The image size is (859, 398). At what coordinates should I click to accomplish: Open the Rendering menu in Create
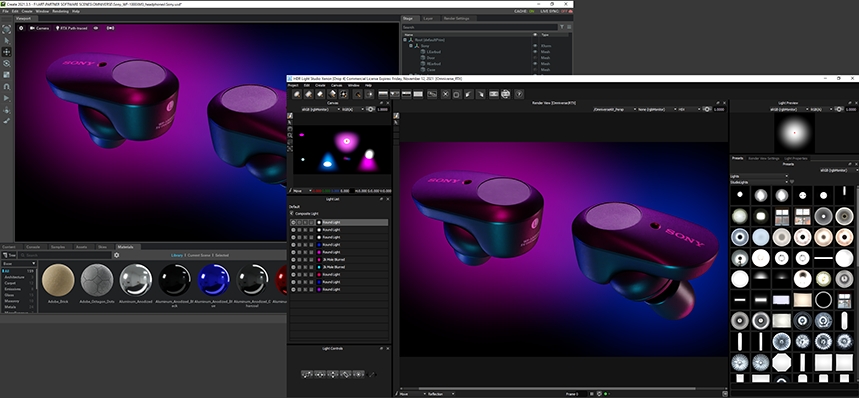click(60, 11)
